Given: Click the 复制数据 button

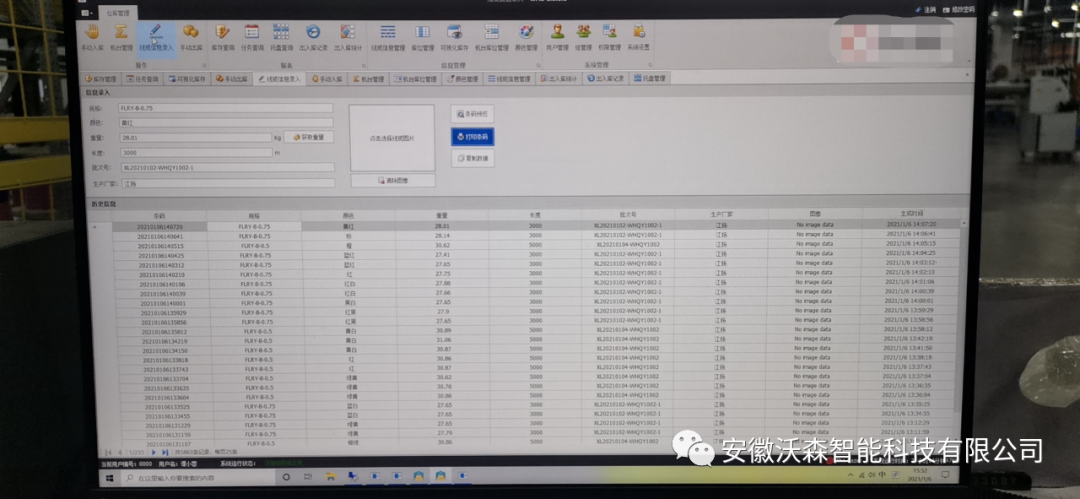Looking at the screenshot, I should click(472, 158).
